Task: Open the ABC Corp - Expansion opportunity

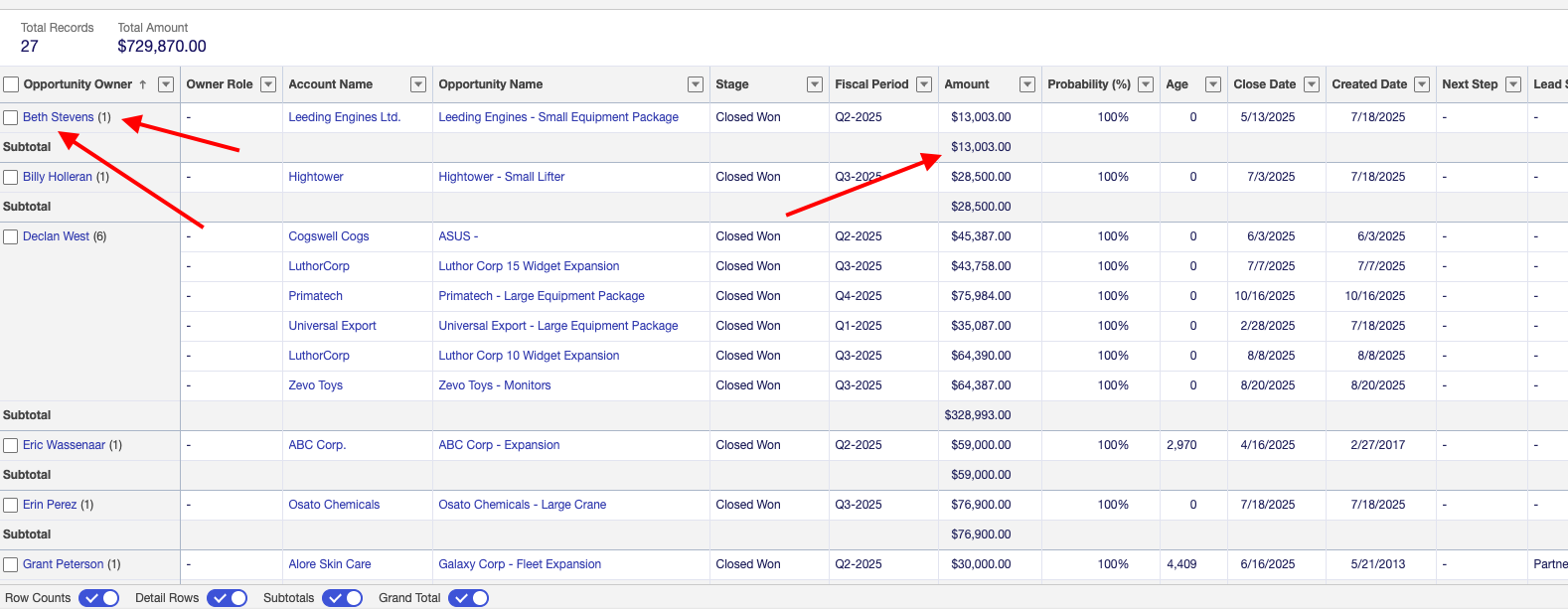Action: pos(499,445)
